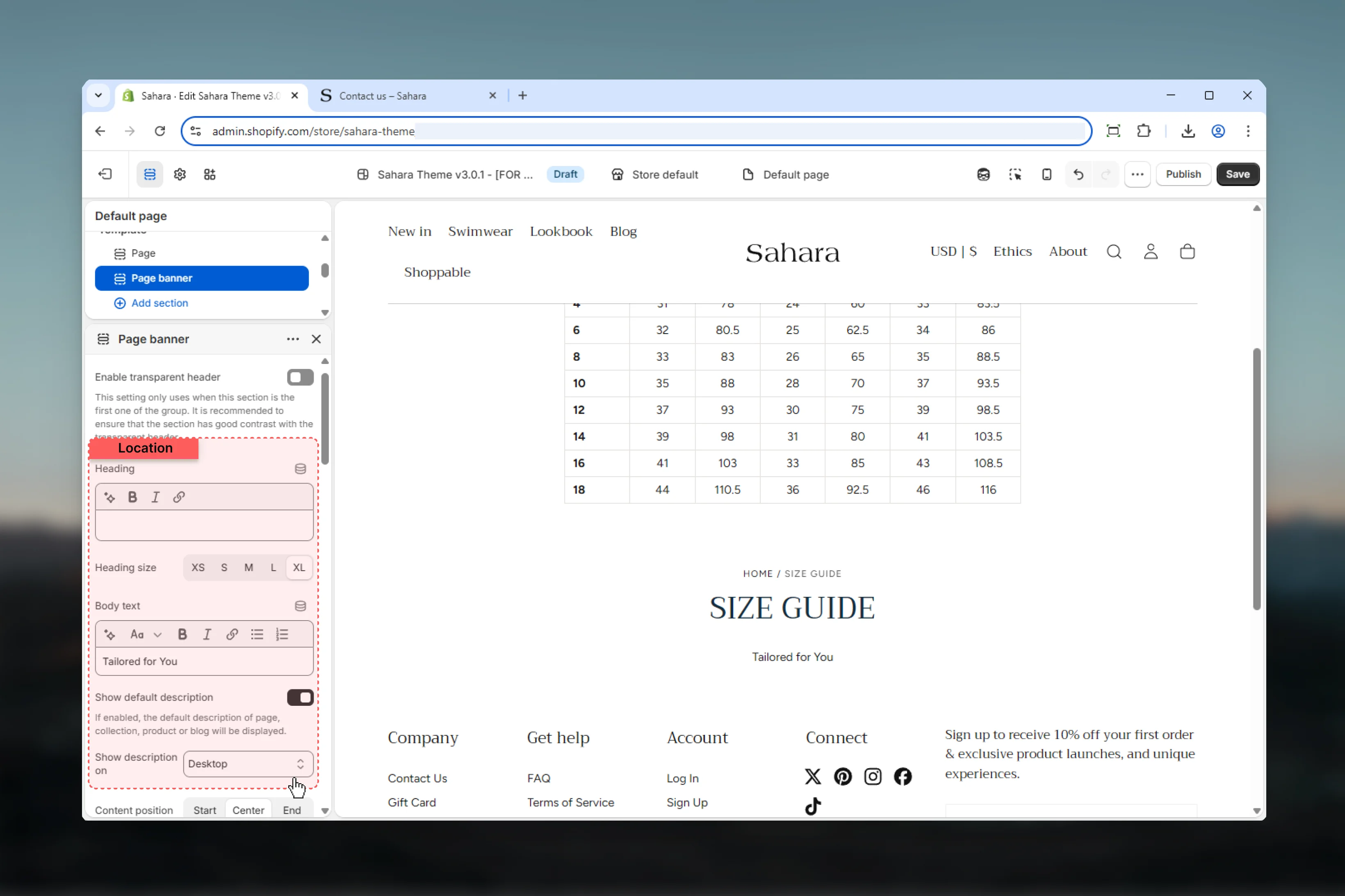Screen dimensions: 1345x896
Task: Switch to mobile preview icon
Action: [x=1046, y=174]
